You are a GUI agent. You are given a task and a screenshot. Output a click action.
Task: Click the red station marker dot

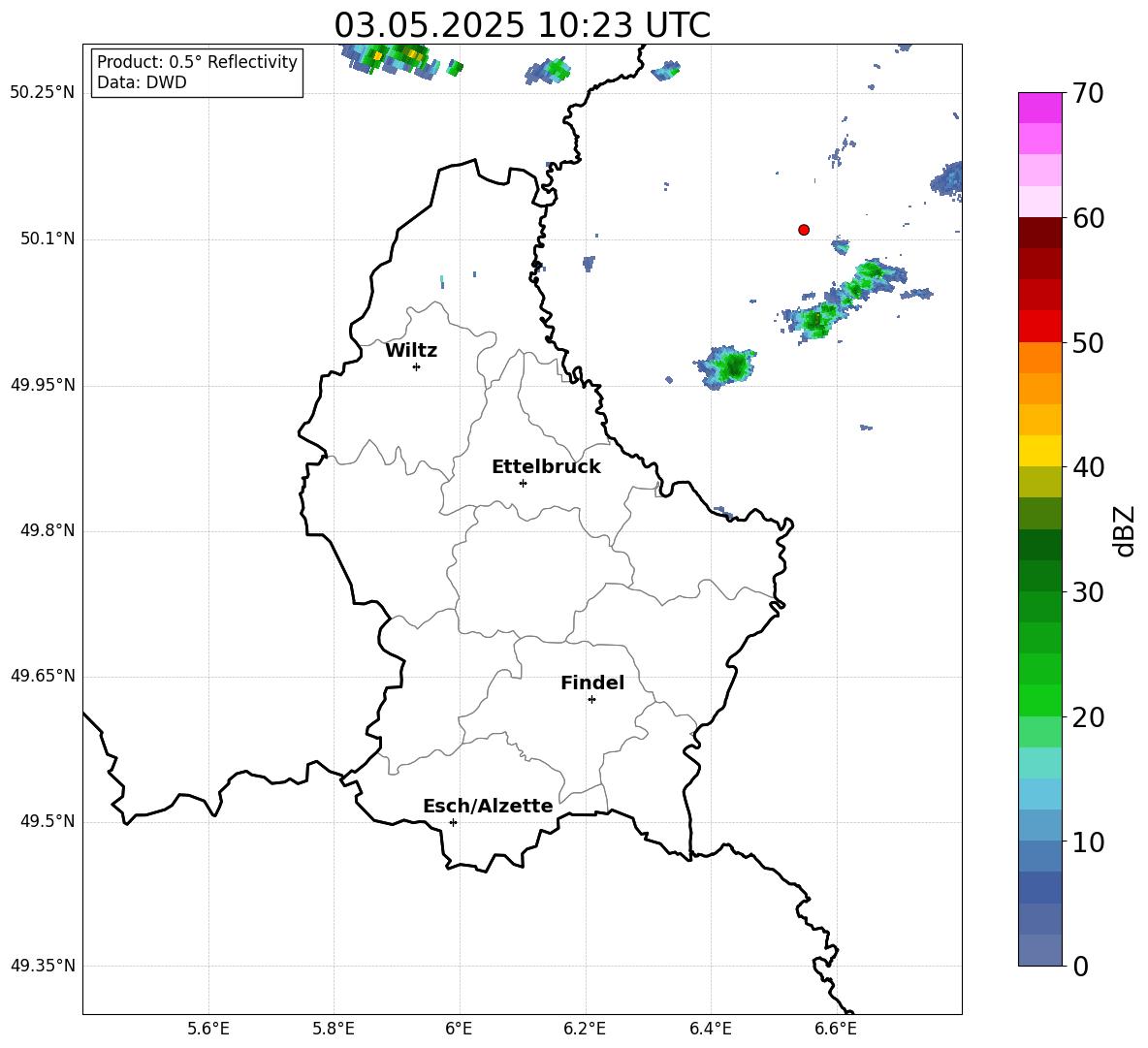pos(803,230)
